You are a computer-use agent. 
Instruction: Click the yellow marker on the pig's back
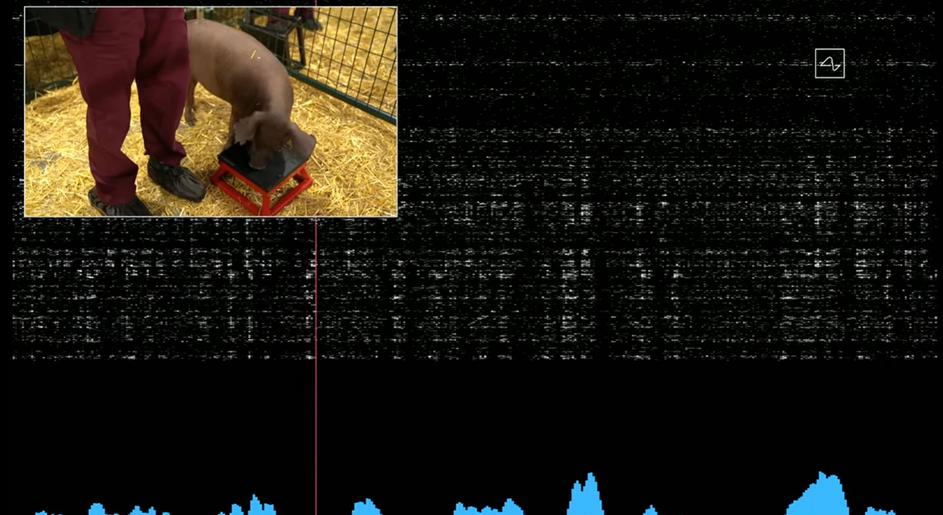(253, 55)
